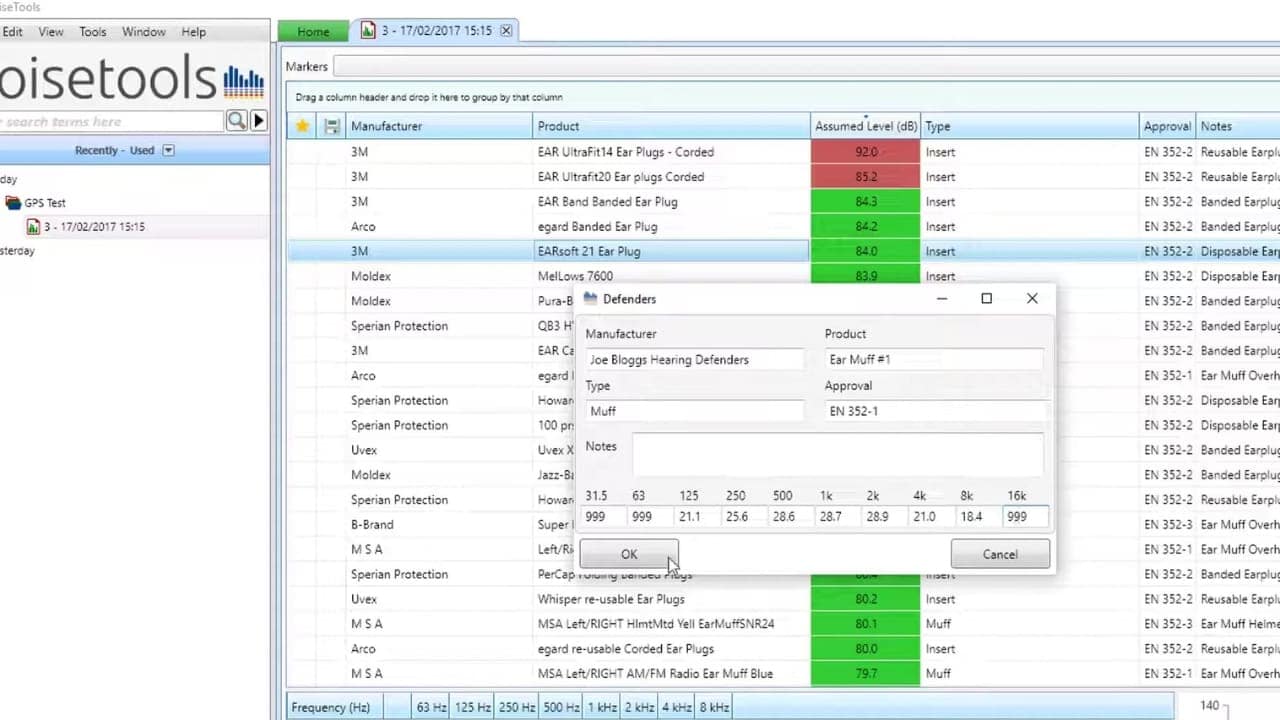Click the 2k field showing 28.9
The image size is (1280, 720).
[885, 517]
